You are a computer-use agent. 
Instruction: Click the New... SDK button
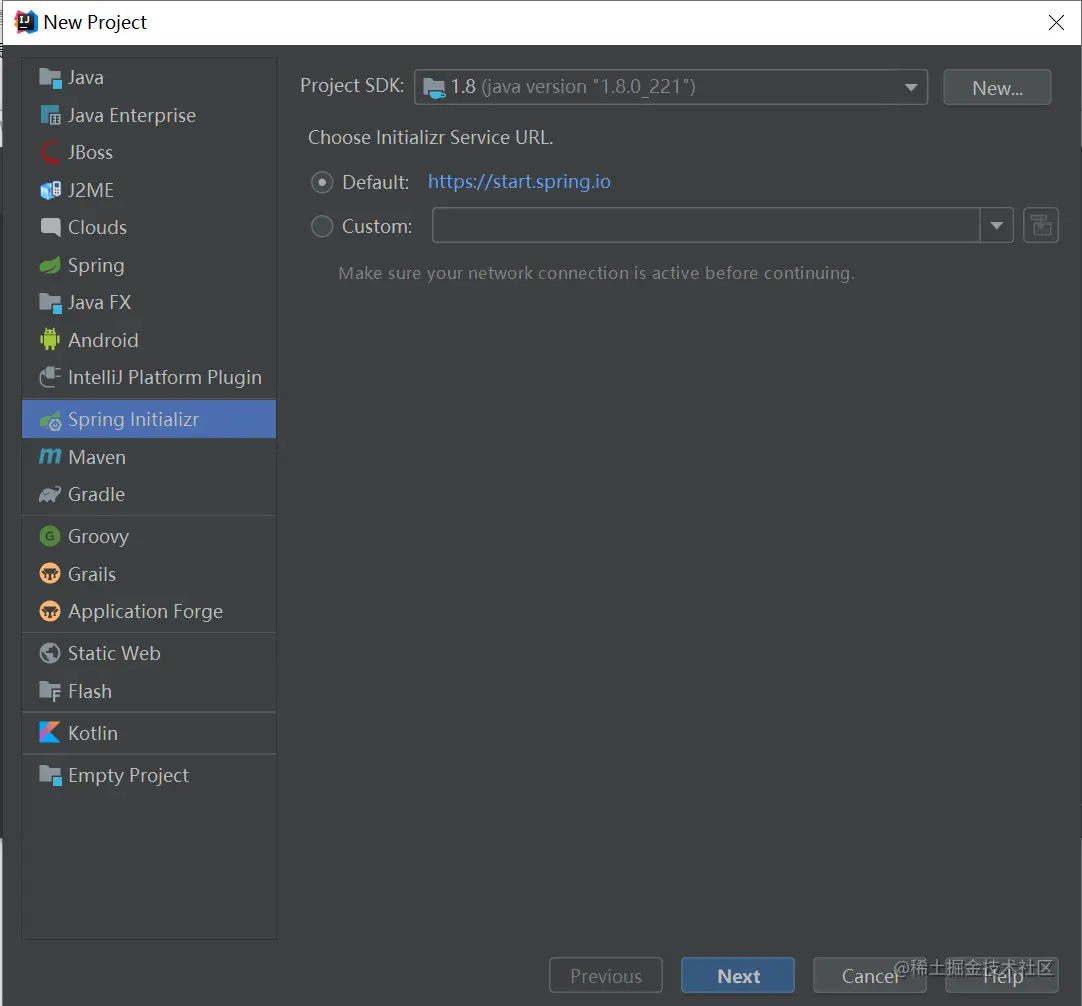(997, 88)
